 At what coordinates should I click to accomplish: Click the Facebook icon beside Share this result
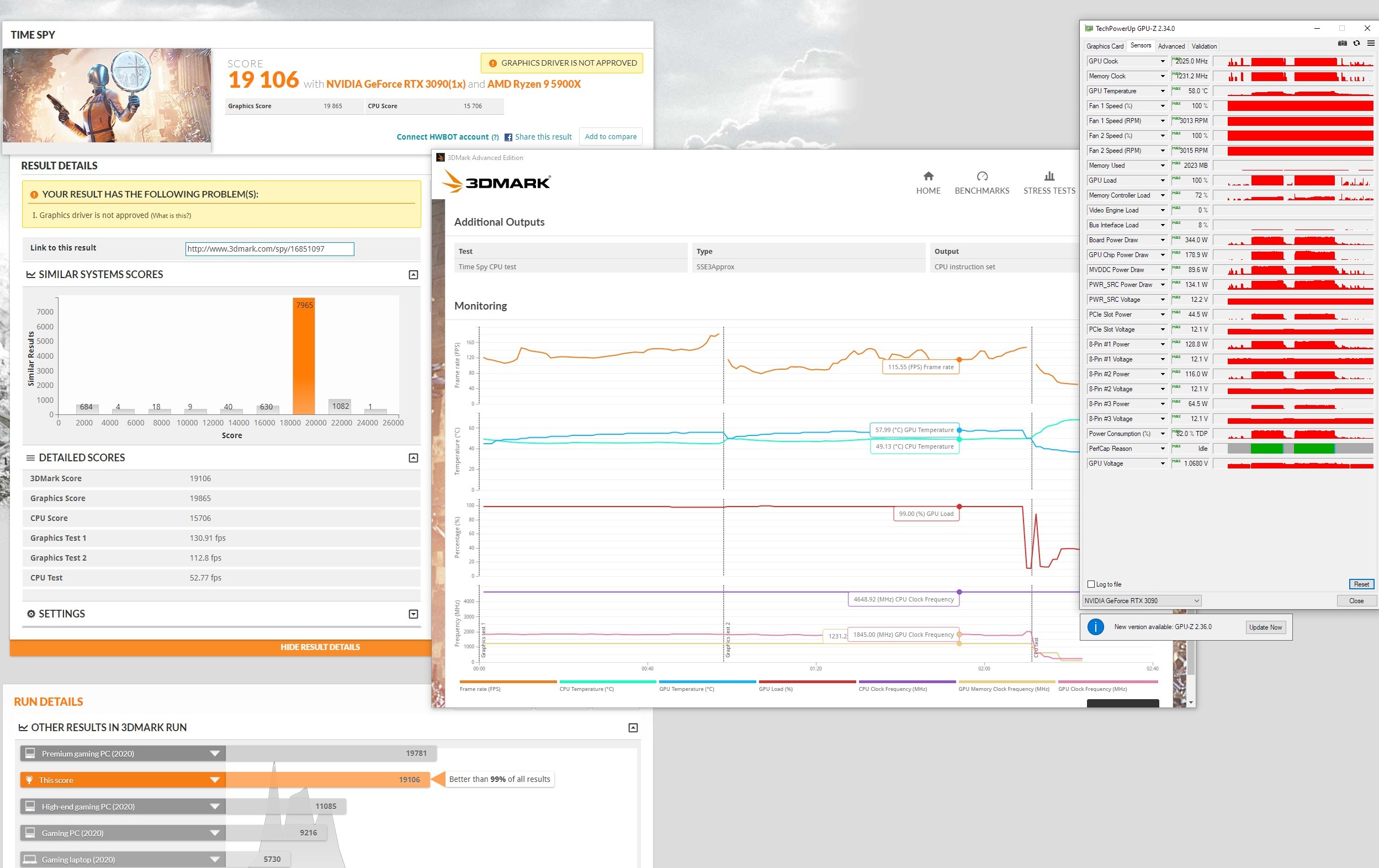click(508, 137)
